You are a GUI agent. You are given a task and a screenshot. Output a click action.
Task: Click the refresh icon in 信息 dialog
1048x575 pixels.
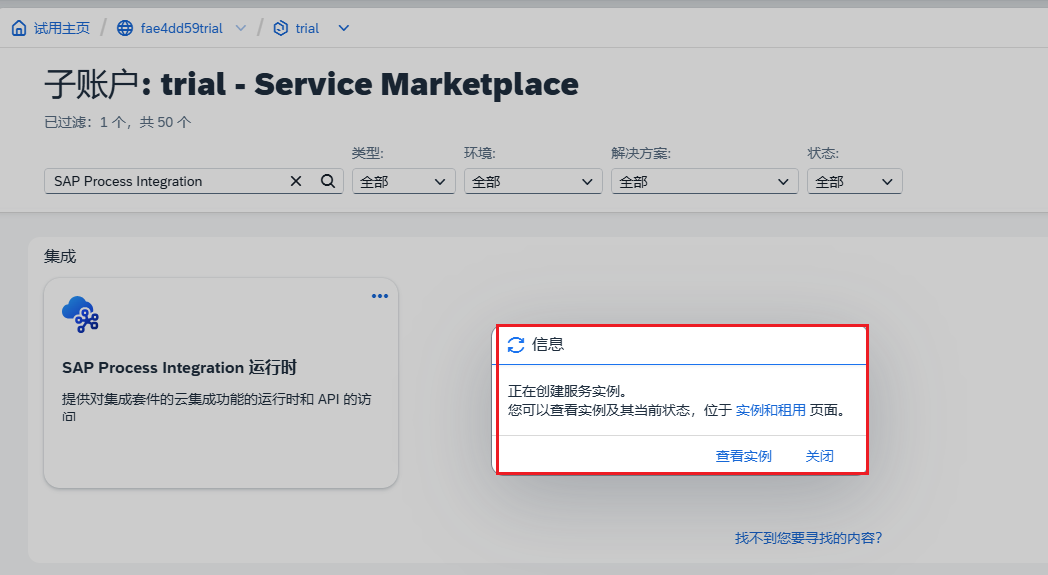tap(516, 345)
